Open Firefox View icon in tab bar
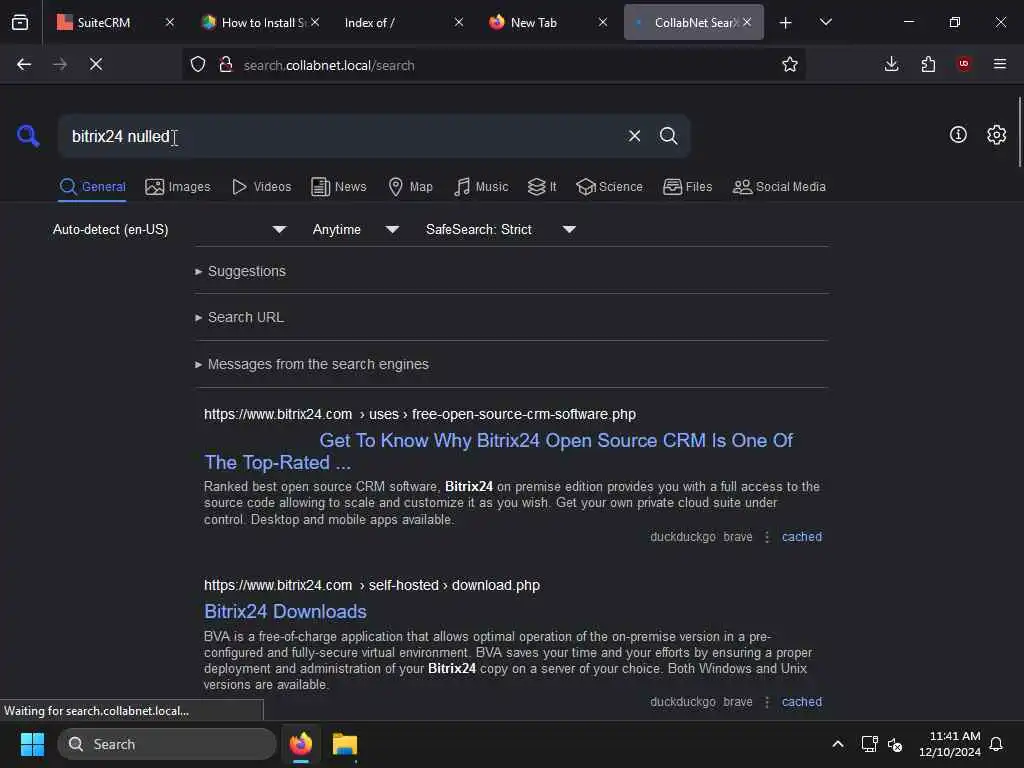Image resolution: width=1024 pixels, height=768 pixels. 20,22
